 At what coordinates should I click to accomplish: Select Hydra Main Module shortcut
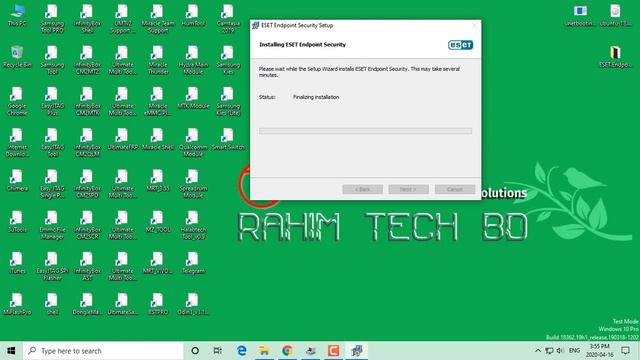click(x=193, y=60)
